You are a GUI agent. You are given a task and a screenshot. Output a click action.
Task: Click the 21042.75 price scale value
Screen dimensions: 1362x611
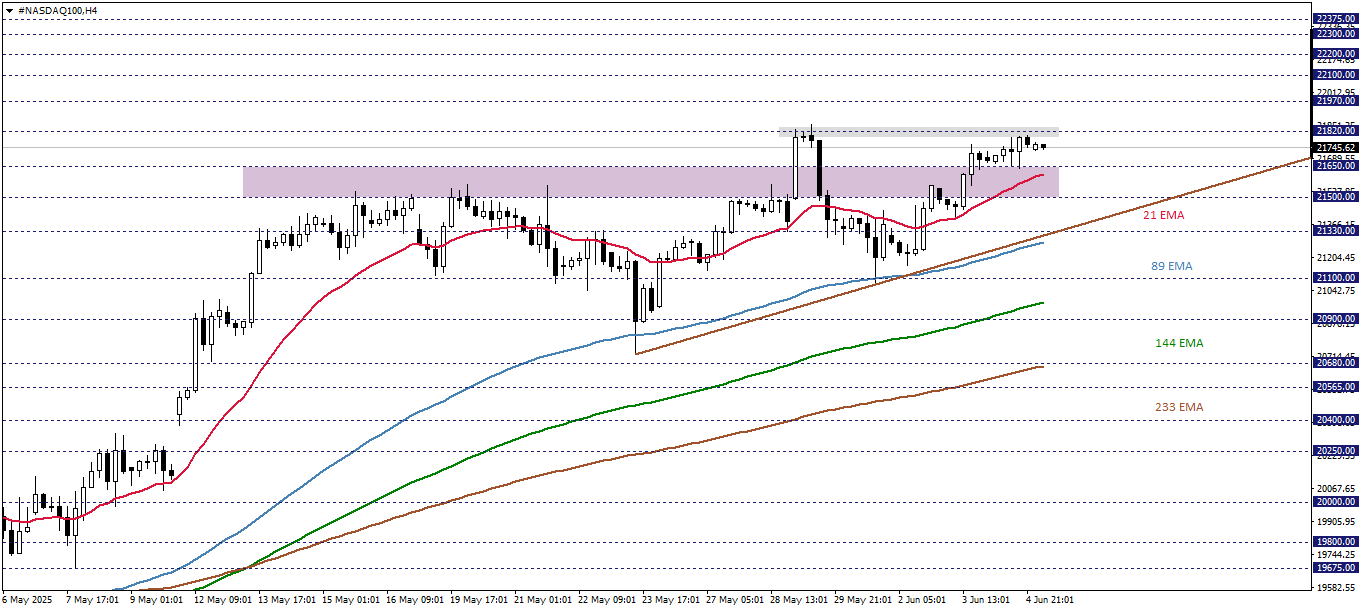click(x=1337, y=290)
